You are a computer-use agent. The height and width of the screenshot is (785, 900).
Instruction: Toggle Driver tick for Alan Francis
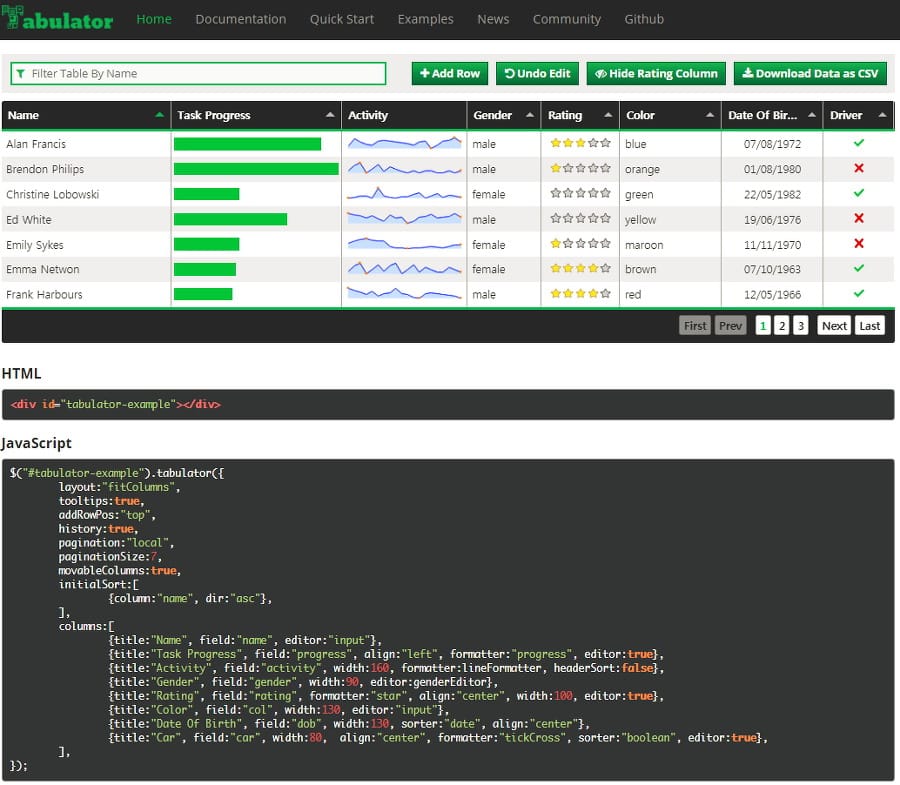[858, 144]
